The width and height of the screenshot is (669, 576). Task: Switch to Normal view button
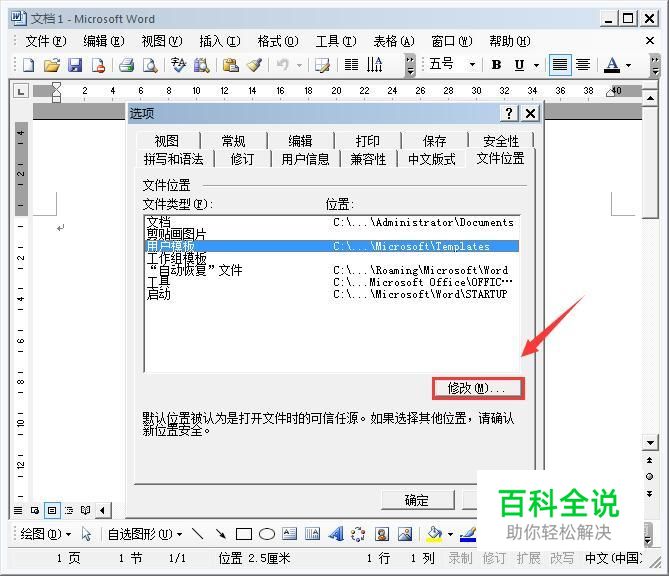click(x=18, y=510)
